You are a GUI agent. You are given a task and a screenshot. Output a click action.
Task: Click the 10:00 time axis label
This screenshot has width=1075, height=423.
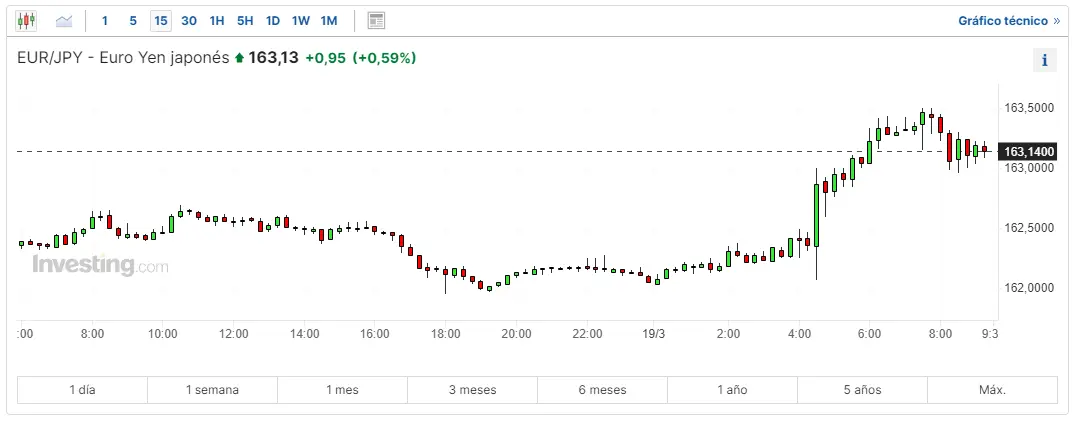[163, 334]
